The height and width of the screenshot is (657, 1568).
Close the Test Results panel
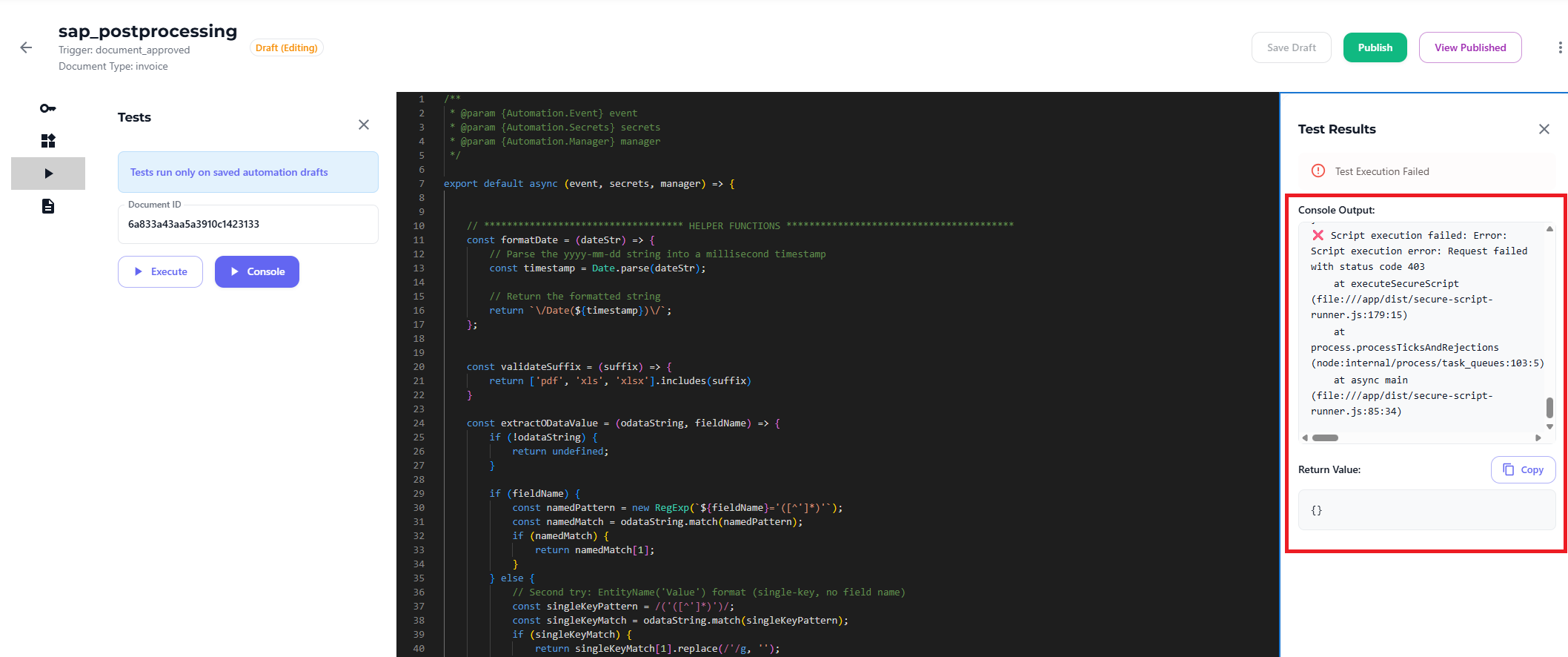[1544, 129]
